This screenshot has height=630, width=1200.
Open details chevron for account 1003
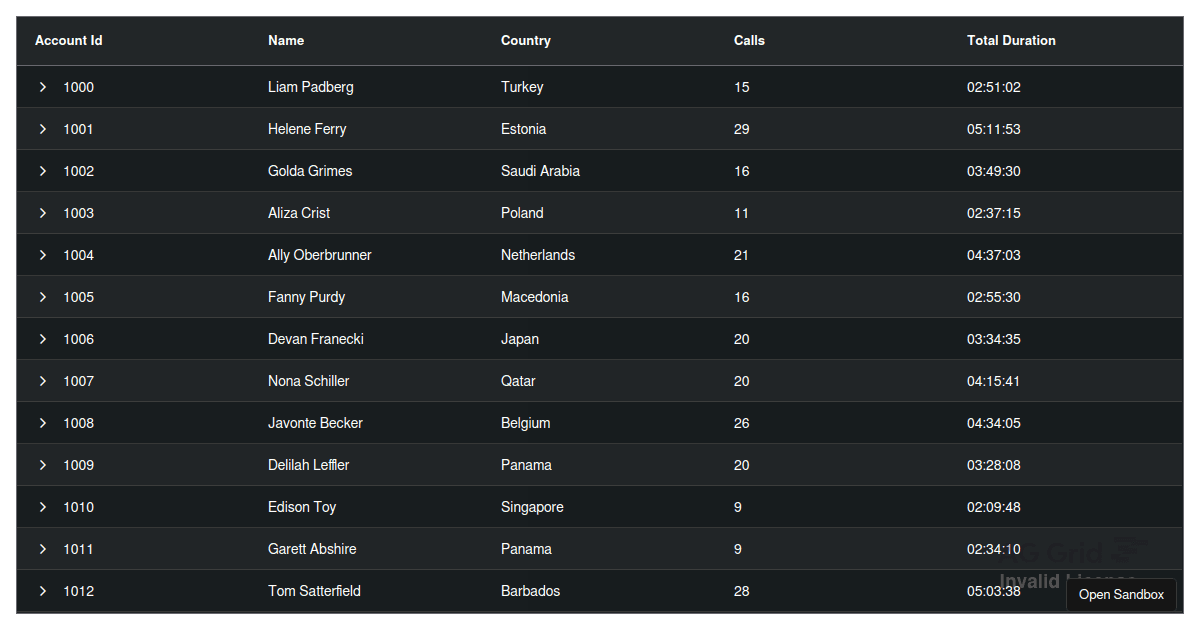coord(43,213)
